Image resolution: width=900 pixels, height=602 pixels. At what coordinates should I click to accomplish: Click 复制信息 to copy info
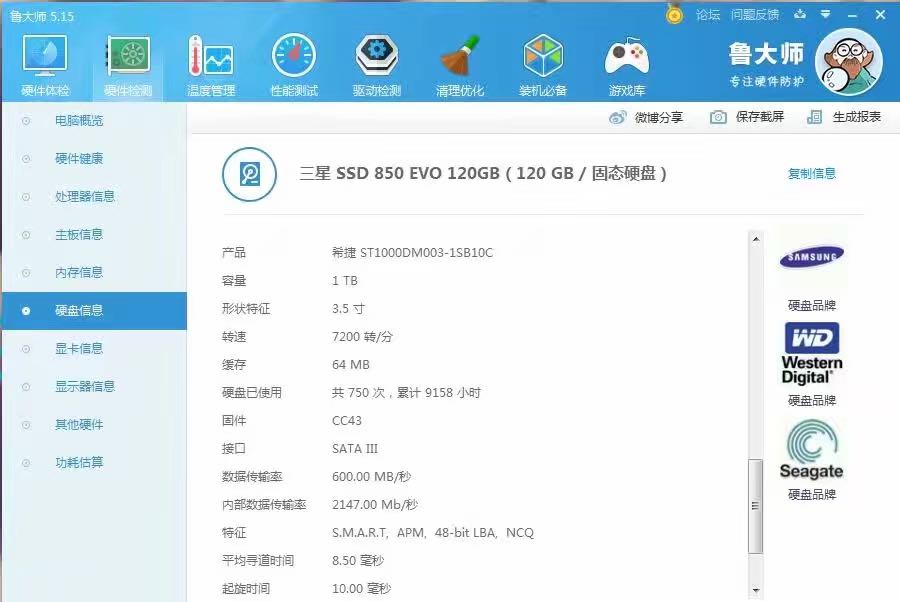(812, 173)
